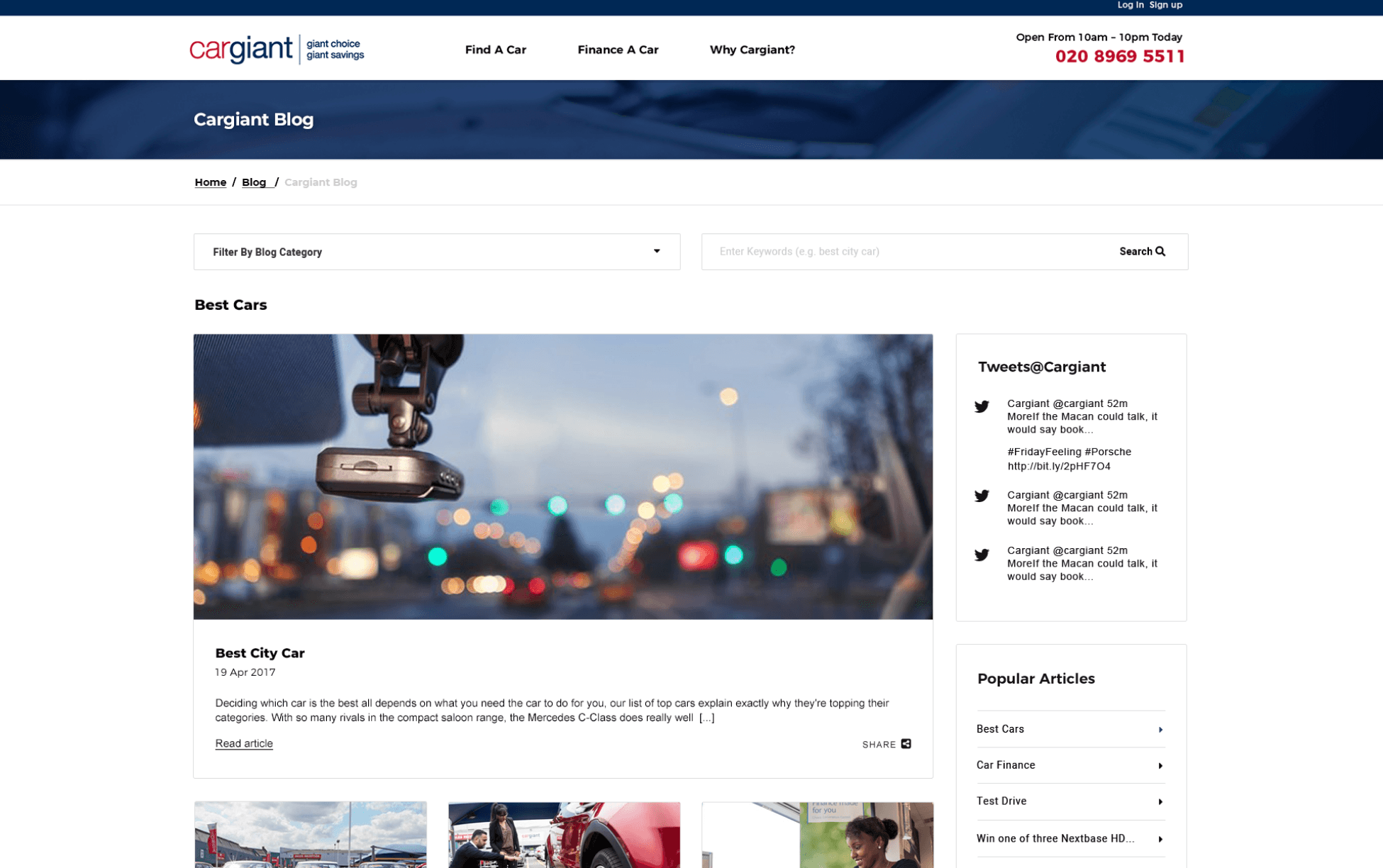Open the Best Cars popular article

(x=1070, y=729)
